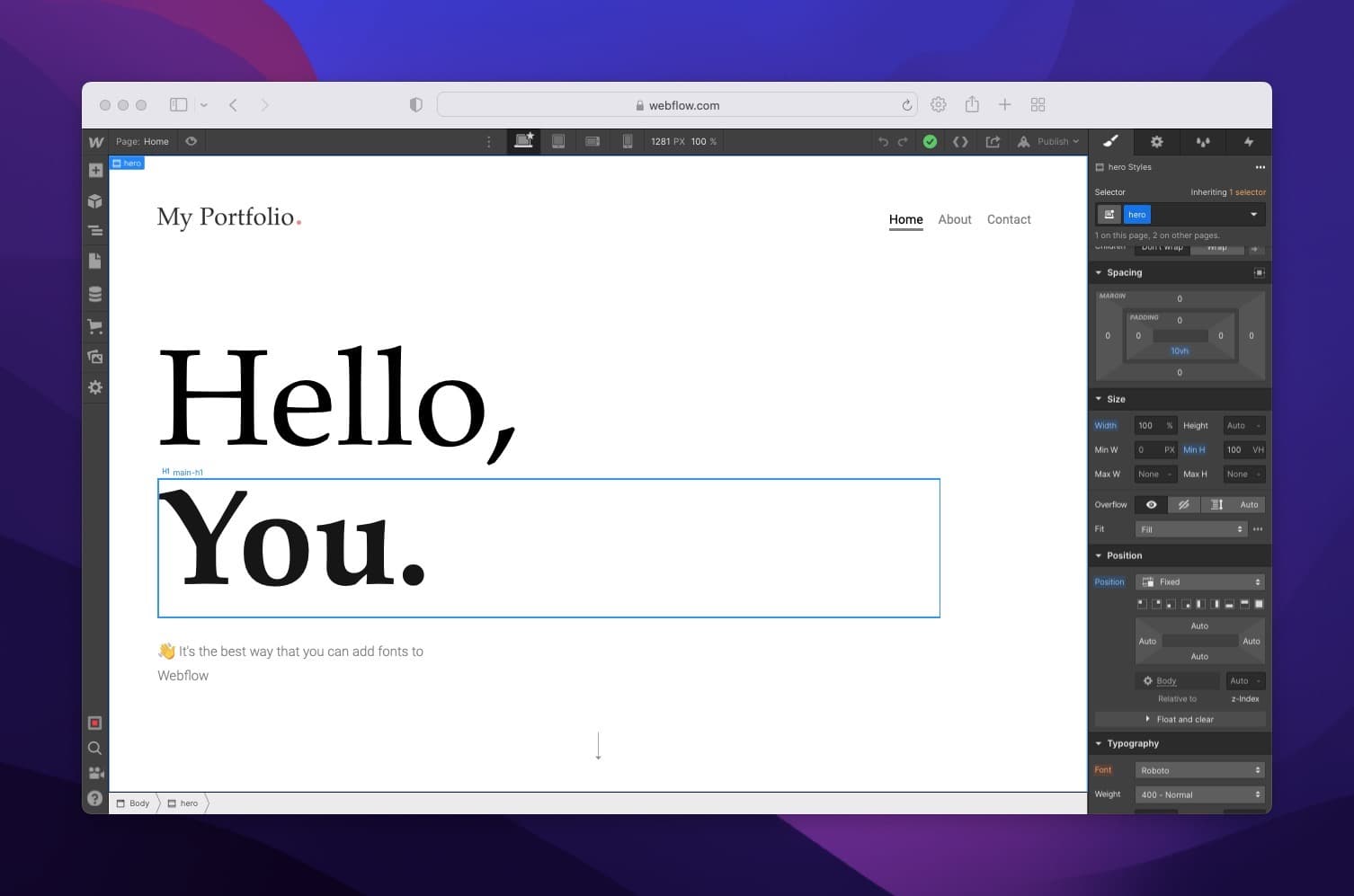1354x896 pixels.
Task: Select the desktop base breakpoint
Action: [x=524, y=141]
